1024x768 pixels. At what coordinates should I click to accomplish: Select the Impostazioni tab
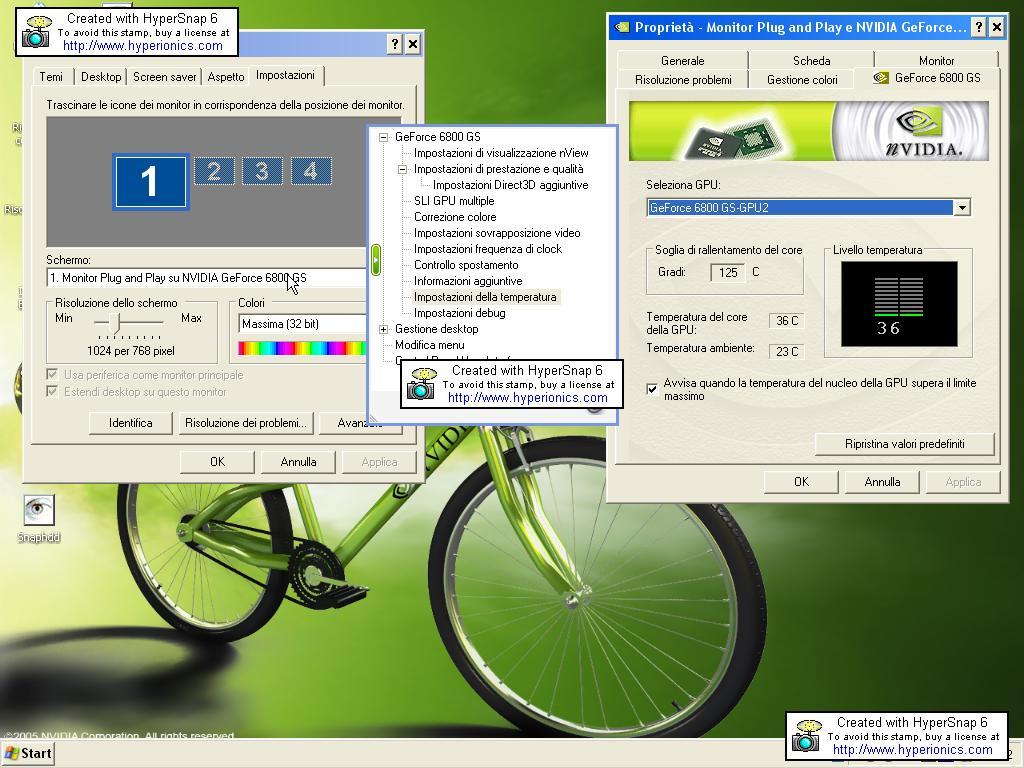click(x=285, y=75)
